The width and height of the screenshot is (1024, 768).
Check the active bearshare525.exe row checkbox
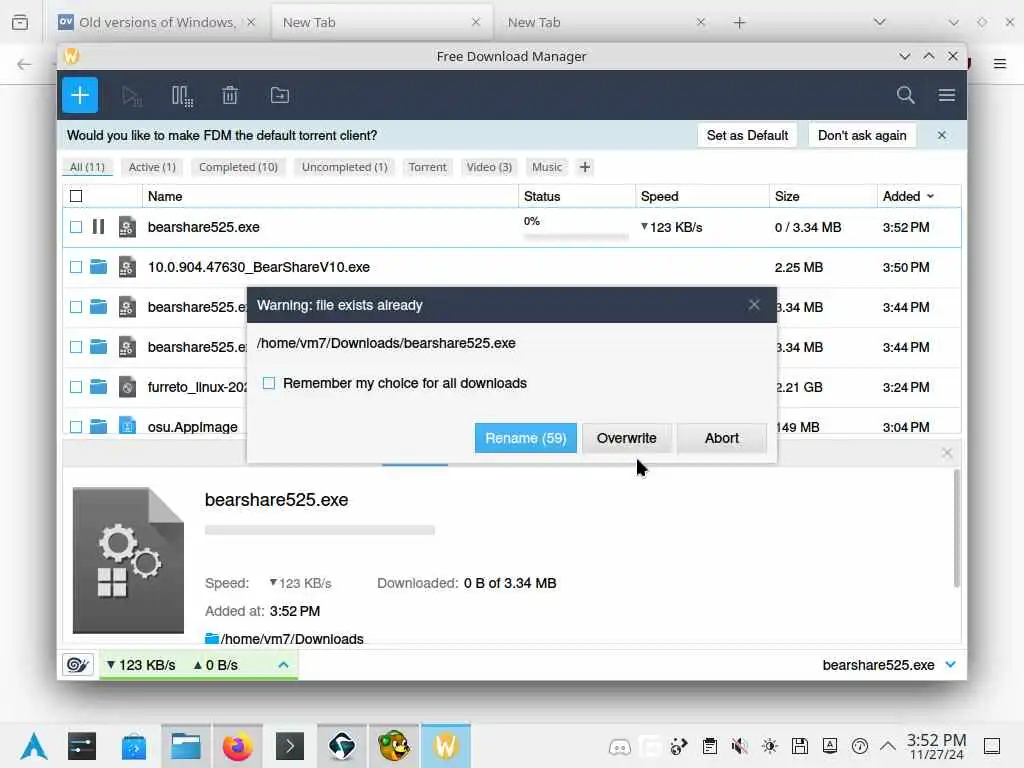click(76, 227)
